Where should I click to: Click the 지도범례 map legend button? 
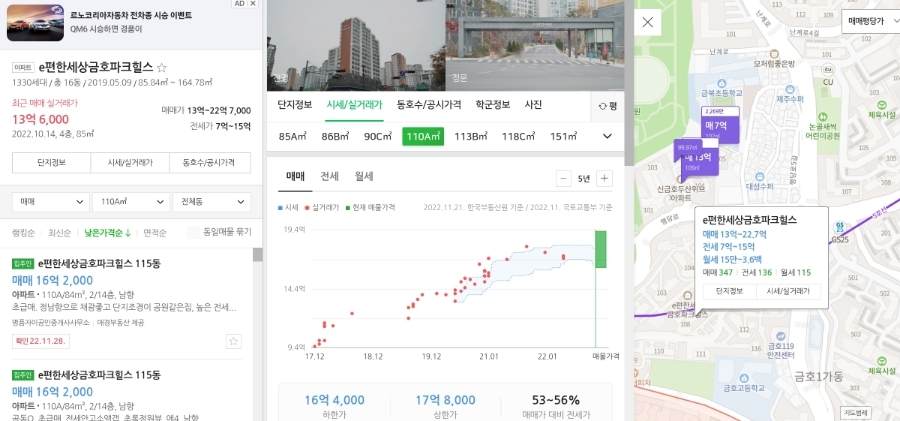(x=856, y=412)
